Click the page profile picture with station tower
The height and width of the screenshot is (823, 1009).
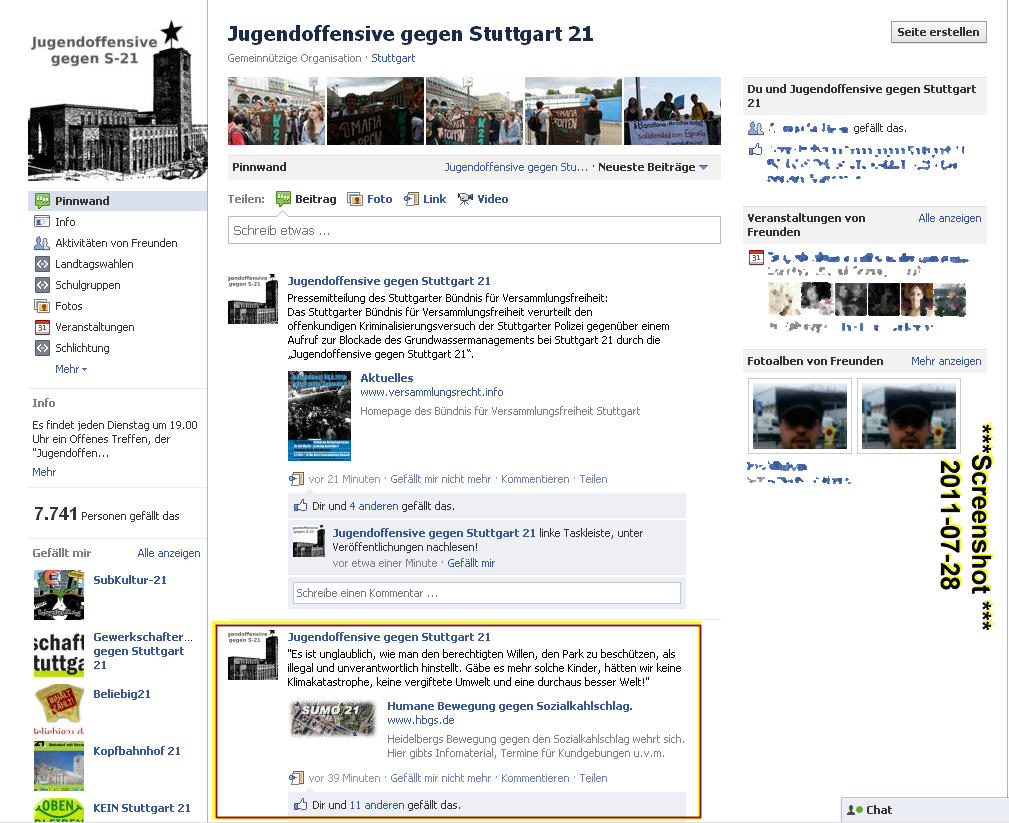pyautogui.click(x=118, y=100)
